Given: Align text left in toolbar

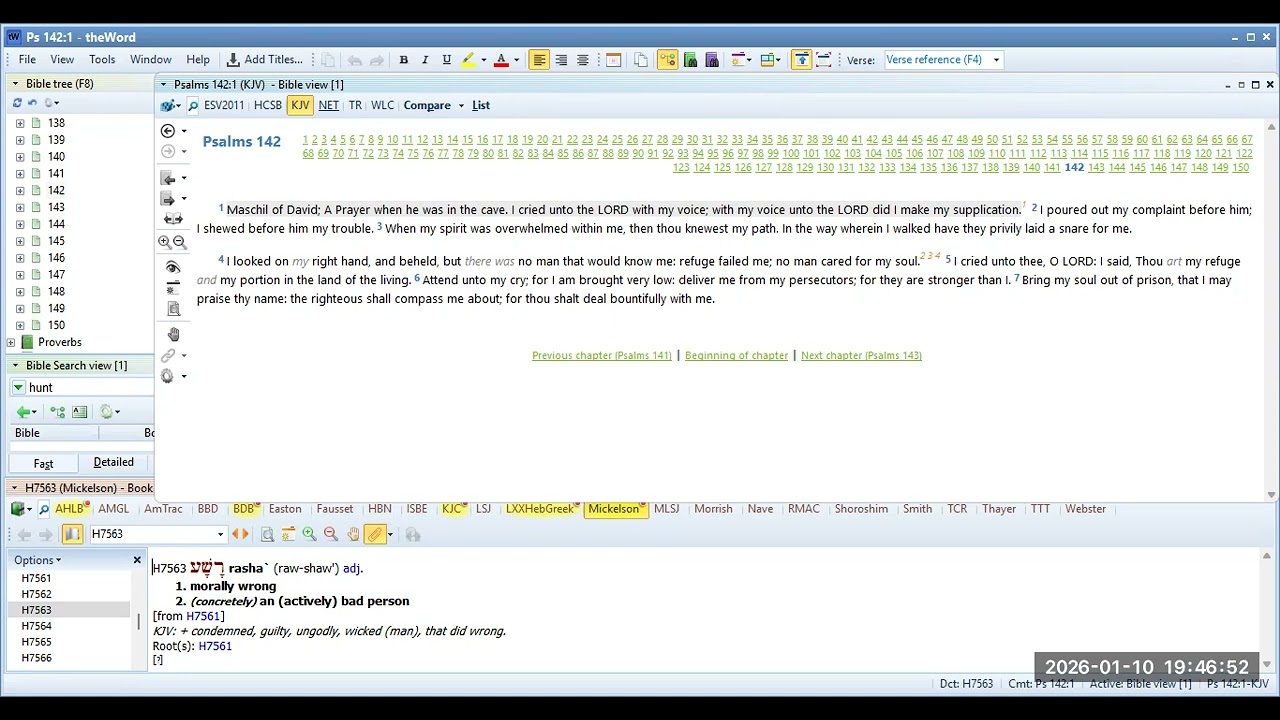Looking at the screenshot, I should click(x=539, y=60).
